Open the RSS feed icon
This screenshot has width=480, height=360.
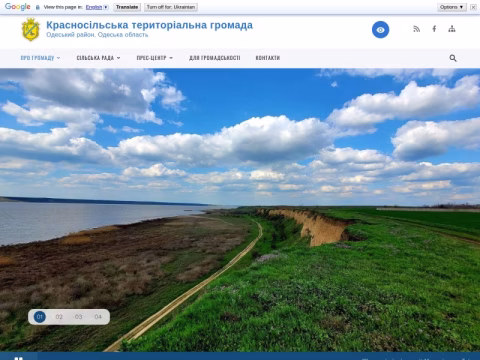click(x=416, y=29)
